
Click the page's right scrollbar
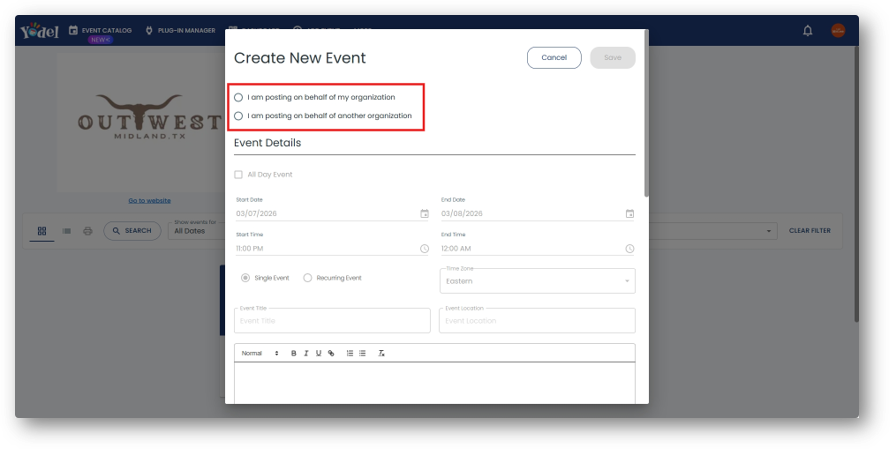pyautogui.click(x=857, y=184)
